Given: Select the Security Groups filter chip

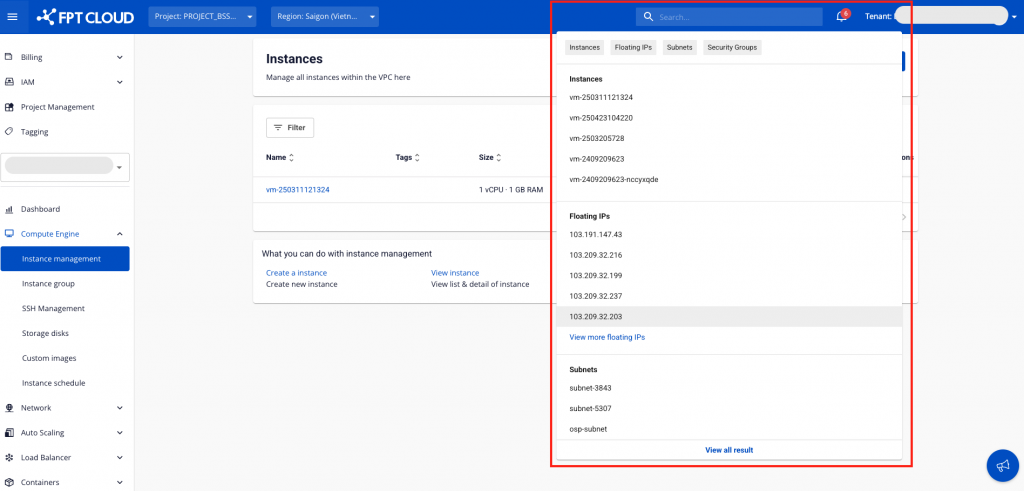Looking at the screenshot, I should click(732, 48).
